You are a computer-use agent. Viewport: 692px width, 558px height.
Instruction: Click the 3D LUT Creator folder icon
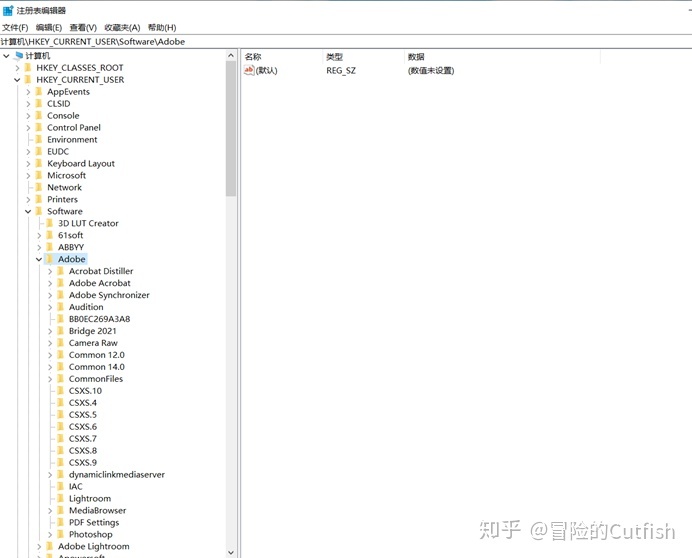coord(50,223)
